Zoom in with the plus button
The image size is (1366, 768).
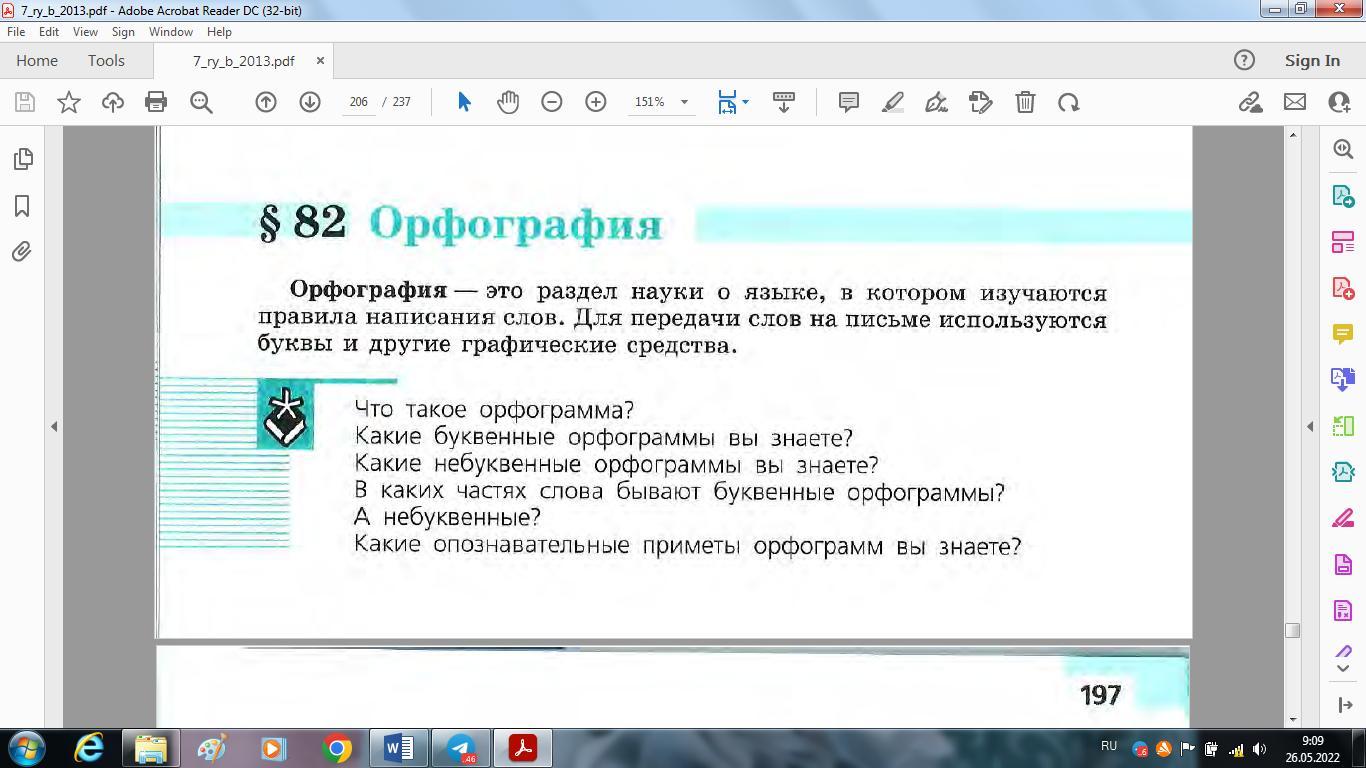pyautogui.click(x=596, y=102)
